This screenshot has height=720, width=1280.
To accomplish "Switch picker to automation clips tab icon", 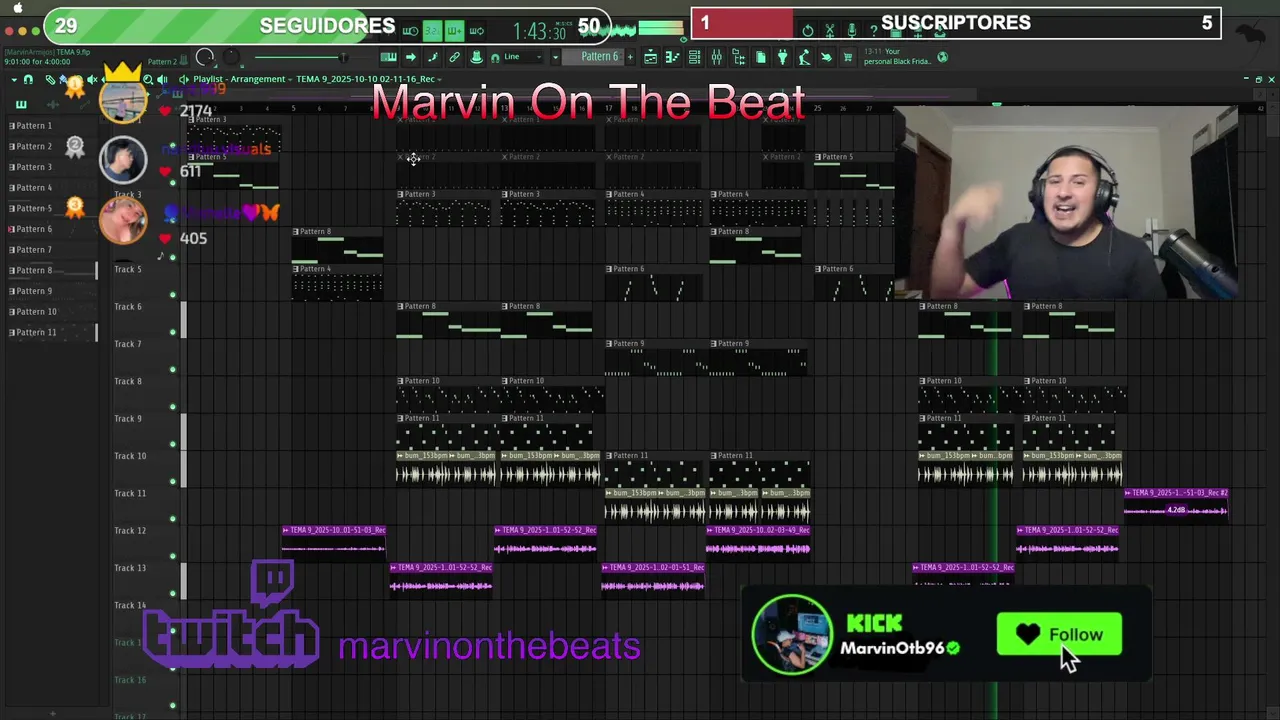I will [x=85, y=105].
